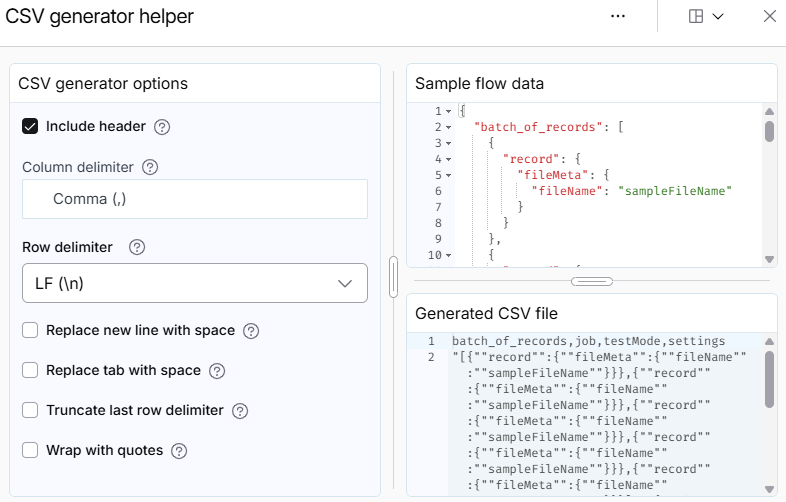Viewport: 786px width, 502px height.
Task: Collapse batch_of_records fold at line 2
Action: [x=449, y=127]
